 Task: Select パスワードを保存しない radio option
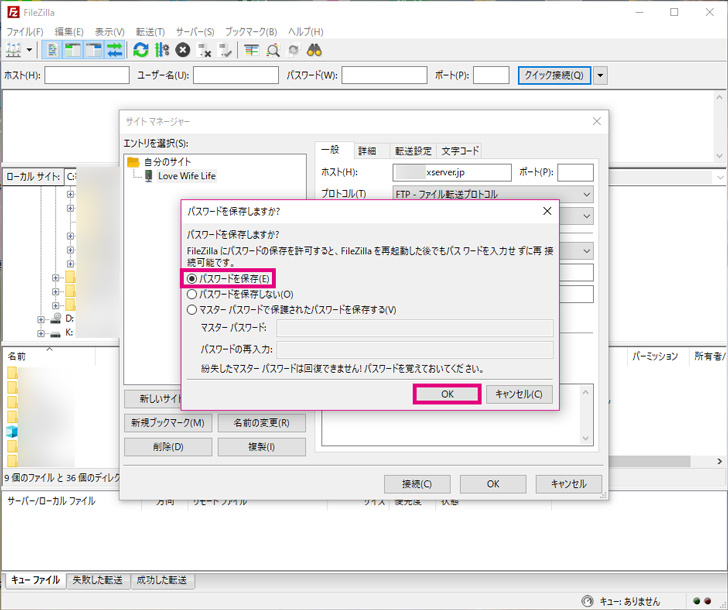click(192, 294)
